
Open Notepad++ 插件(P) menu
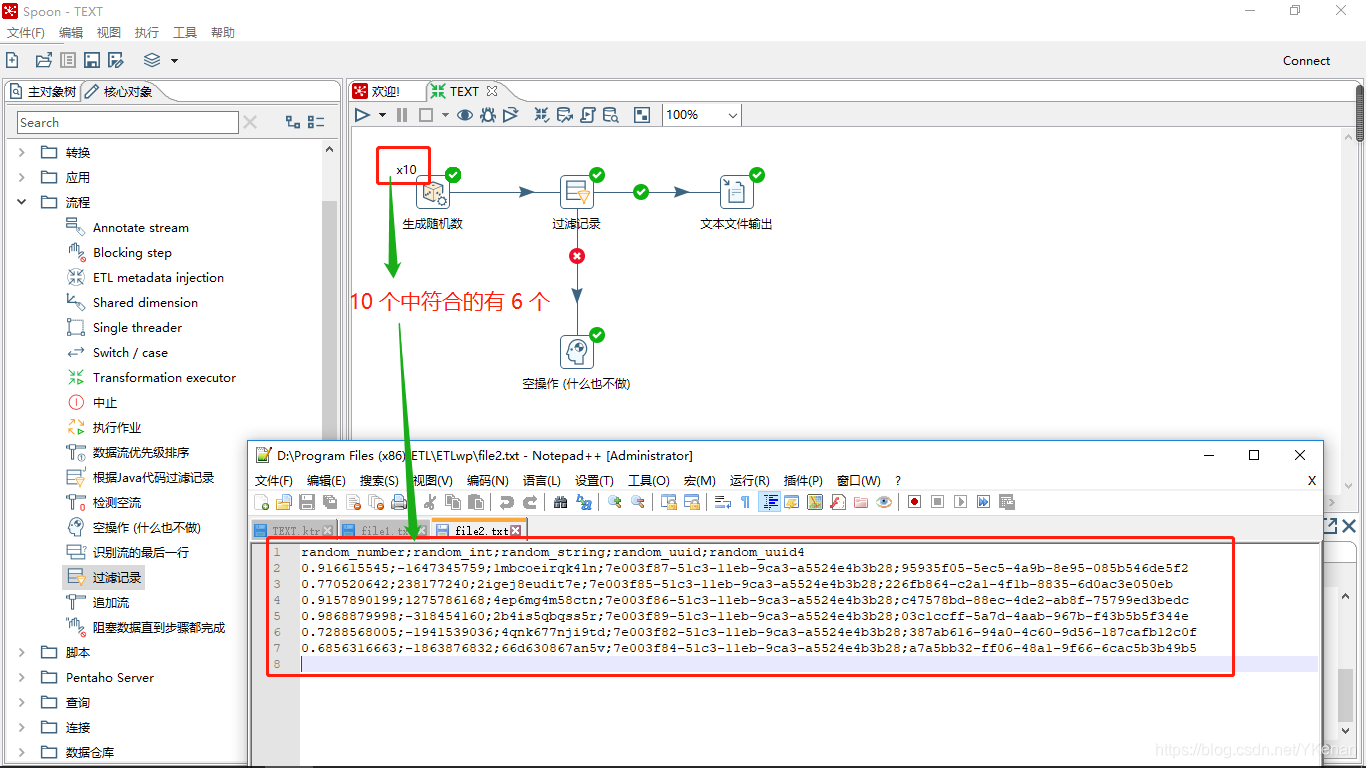[x=803, y=481]
